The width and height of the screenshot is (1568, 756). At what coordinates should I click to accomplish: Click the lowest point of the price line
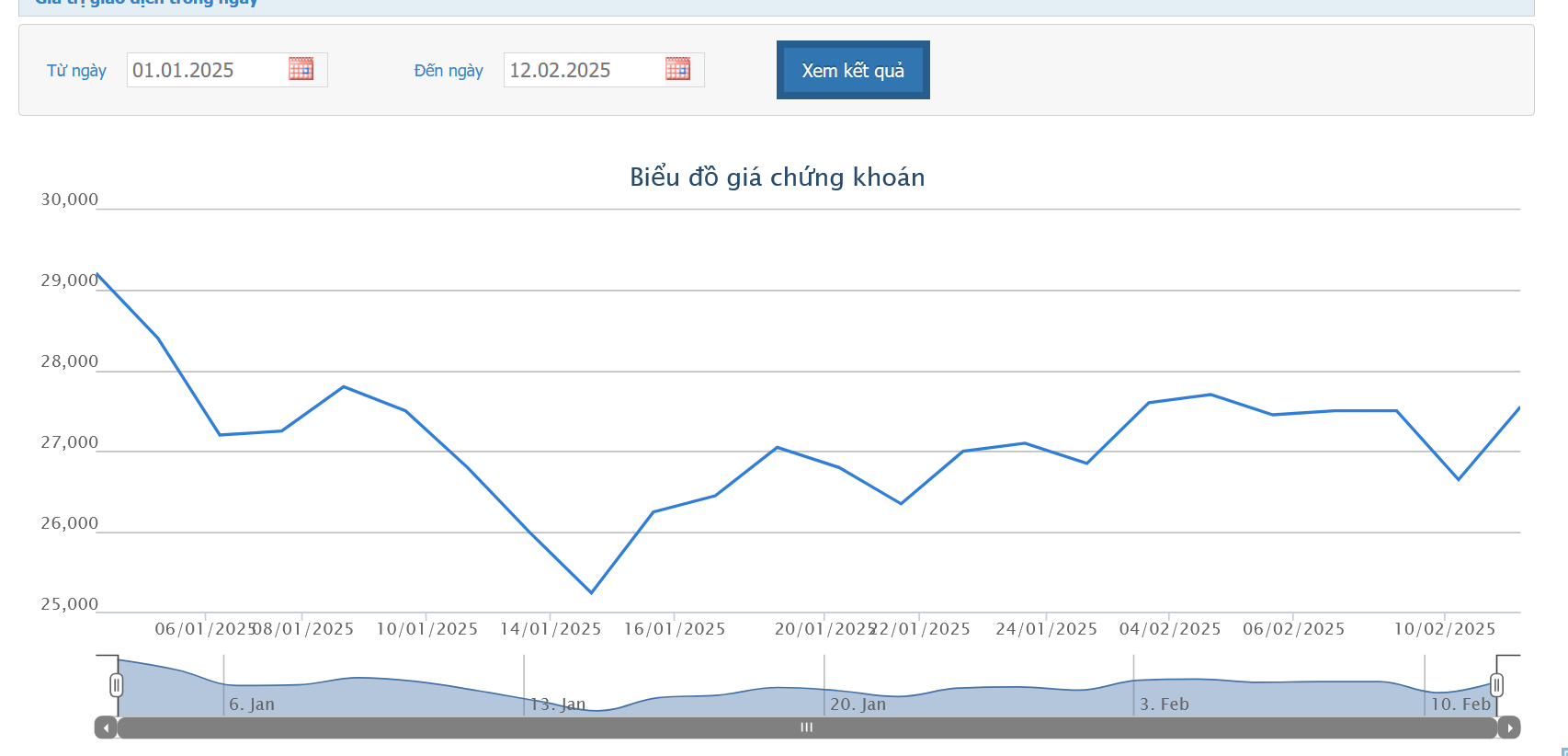coord(591,592)
